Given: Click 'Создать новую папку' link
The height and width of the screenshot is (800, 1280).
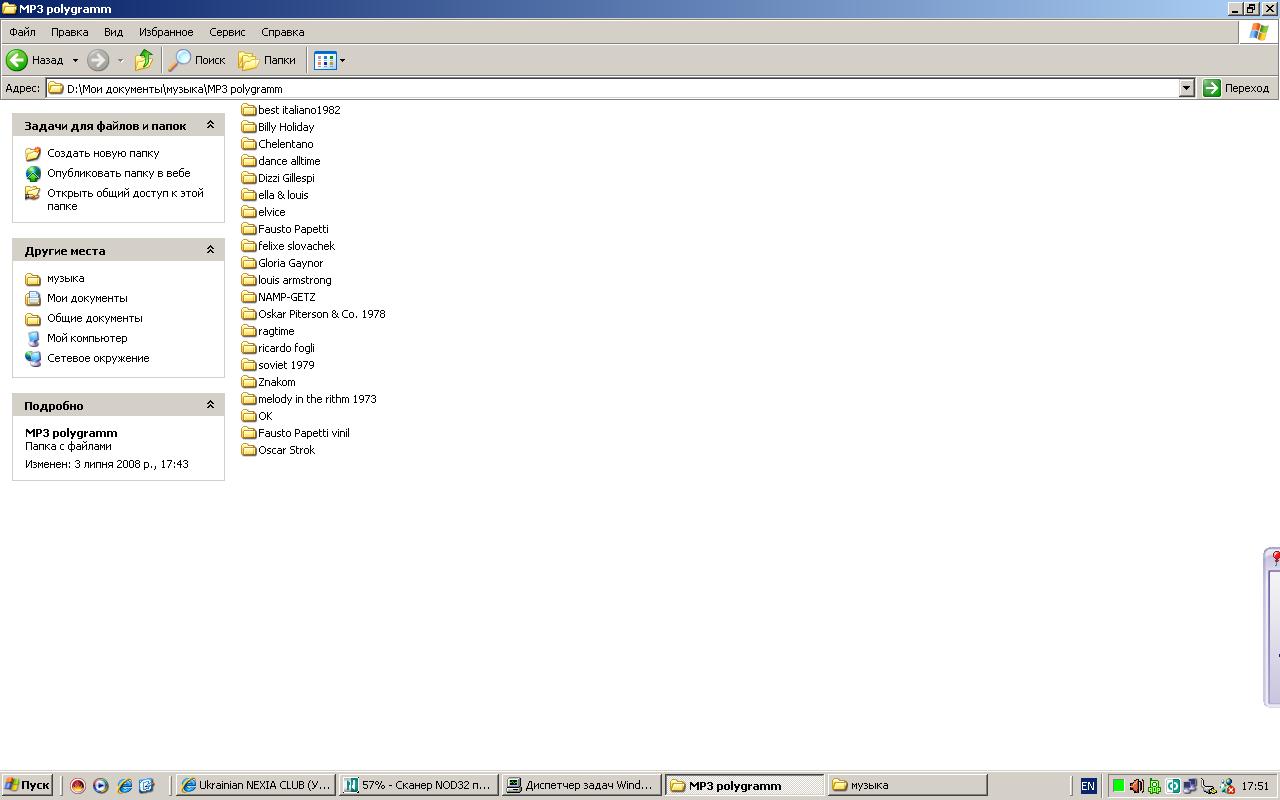Looking at the screenshot, I should [103, 153].
